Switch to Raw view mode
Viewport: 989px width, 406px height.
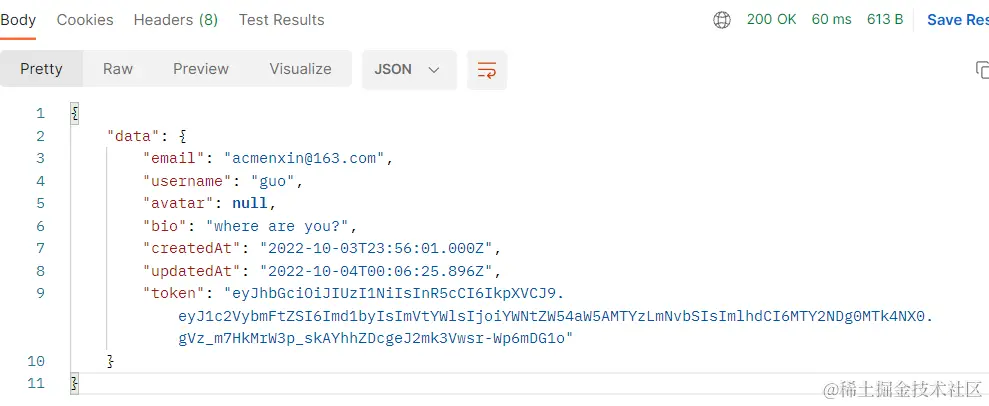118,69
